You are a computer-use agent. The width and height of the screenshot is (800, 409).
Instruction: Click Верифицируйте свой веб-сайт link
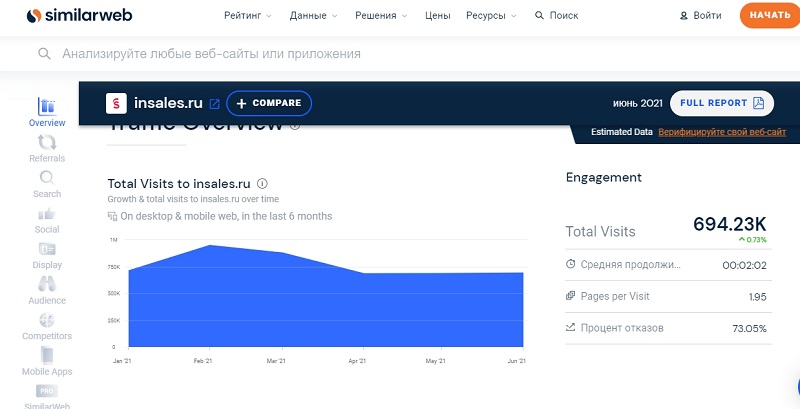[x=722, y=132]
